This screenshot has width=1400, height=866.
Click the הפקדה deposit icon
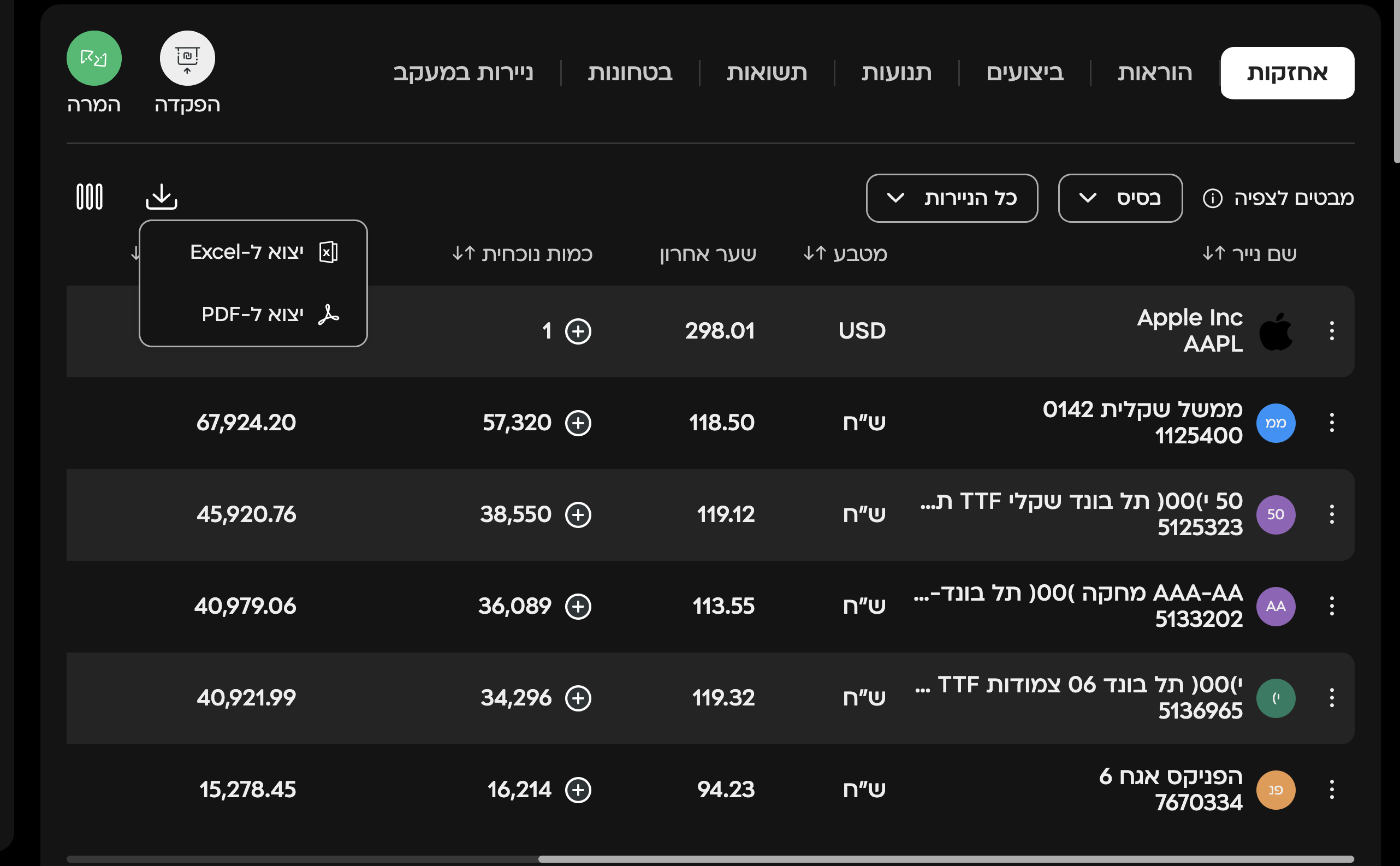coord(187,58)
